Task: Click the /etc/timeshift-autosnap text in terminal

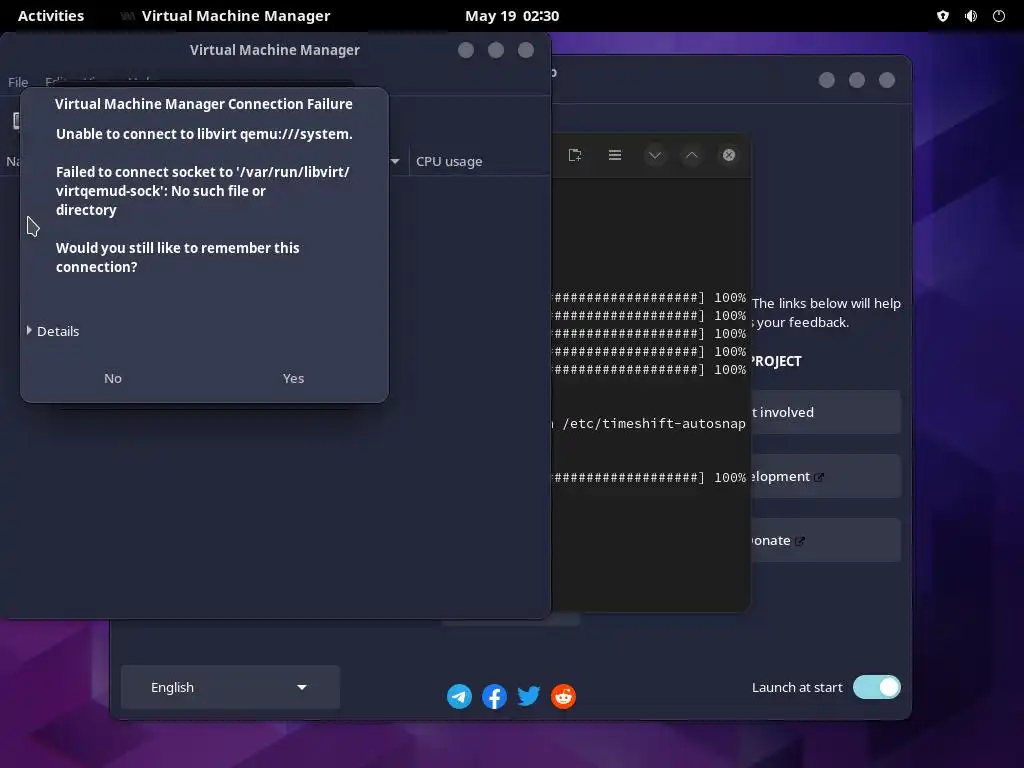Action: (x=654, y=423)
